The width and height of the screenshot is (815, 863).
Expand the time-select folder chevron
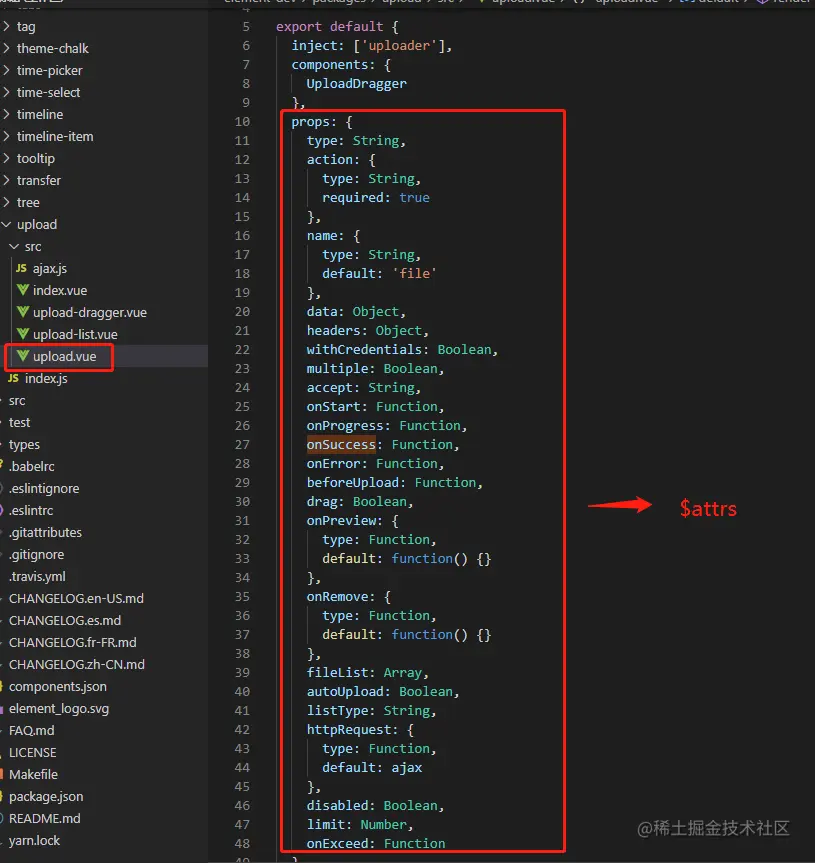(6, 92)
